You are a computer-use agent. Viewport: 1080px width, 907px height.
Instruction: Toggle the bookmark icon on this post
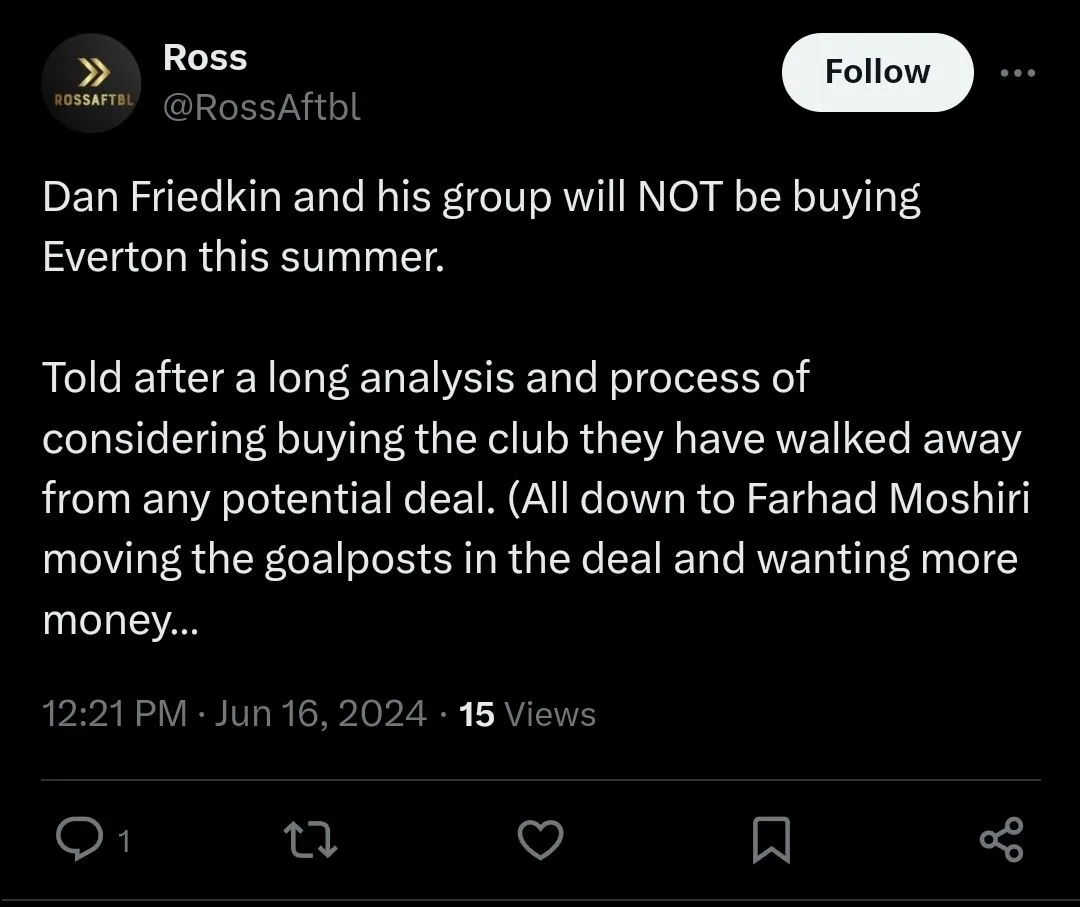tap(771, 840)
